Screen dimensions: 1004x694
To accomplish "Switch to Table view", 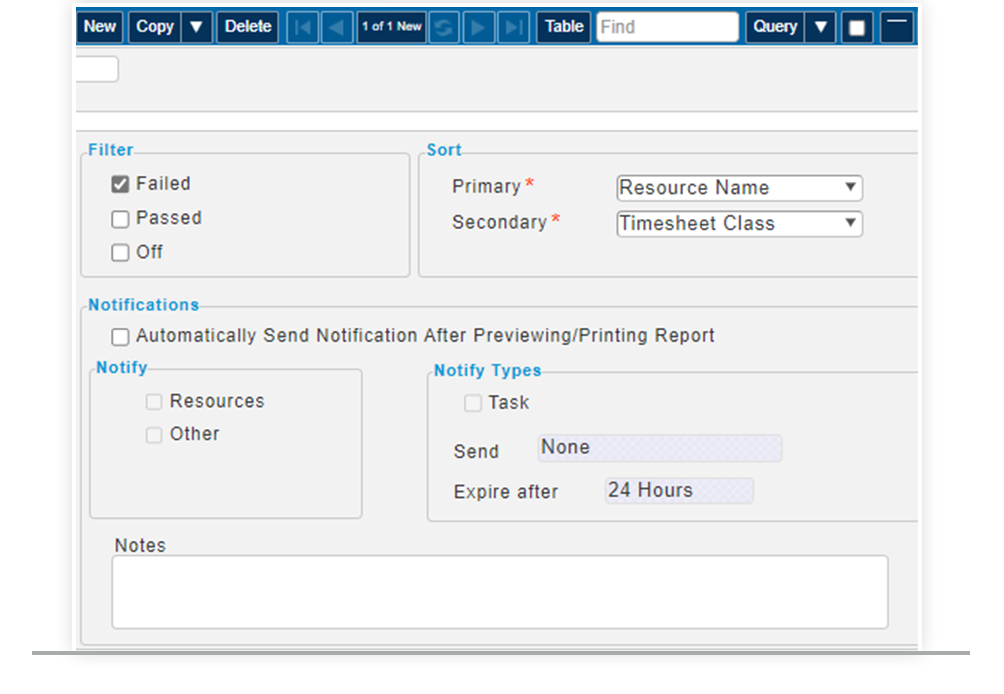I will (563, 27).
